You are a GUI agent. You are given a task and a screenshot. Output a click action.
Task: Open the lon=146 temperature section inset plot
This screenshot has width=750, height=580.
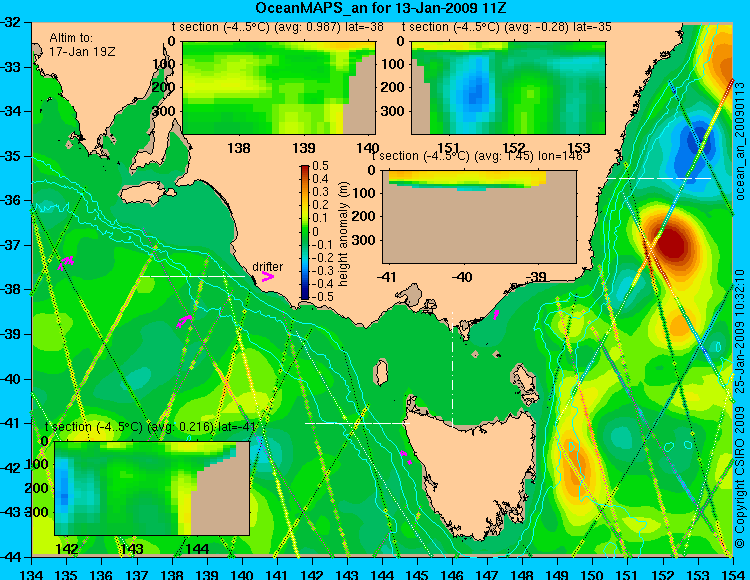[480, 216]
